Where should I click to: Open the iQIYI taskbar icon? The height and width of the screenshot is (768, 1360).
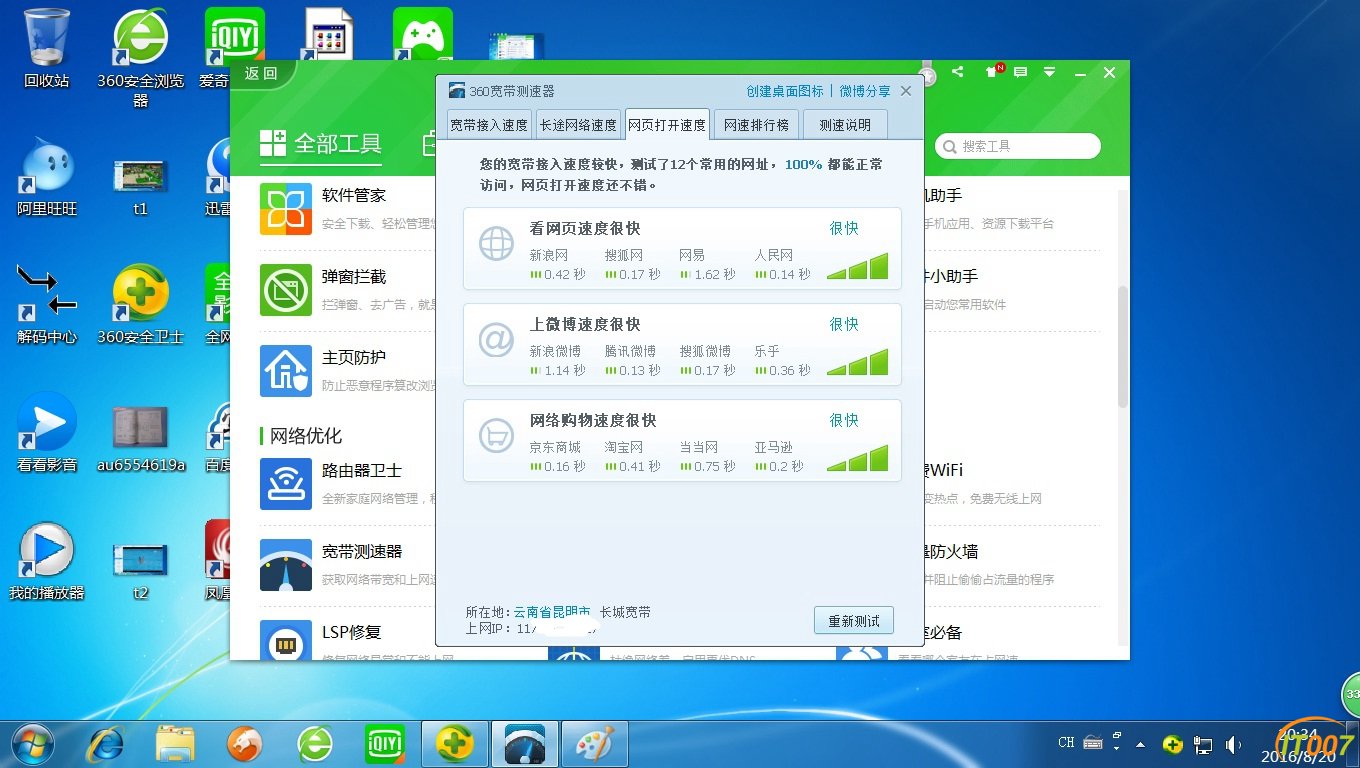(x=385, y=744)
